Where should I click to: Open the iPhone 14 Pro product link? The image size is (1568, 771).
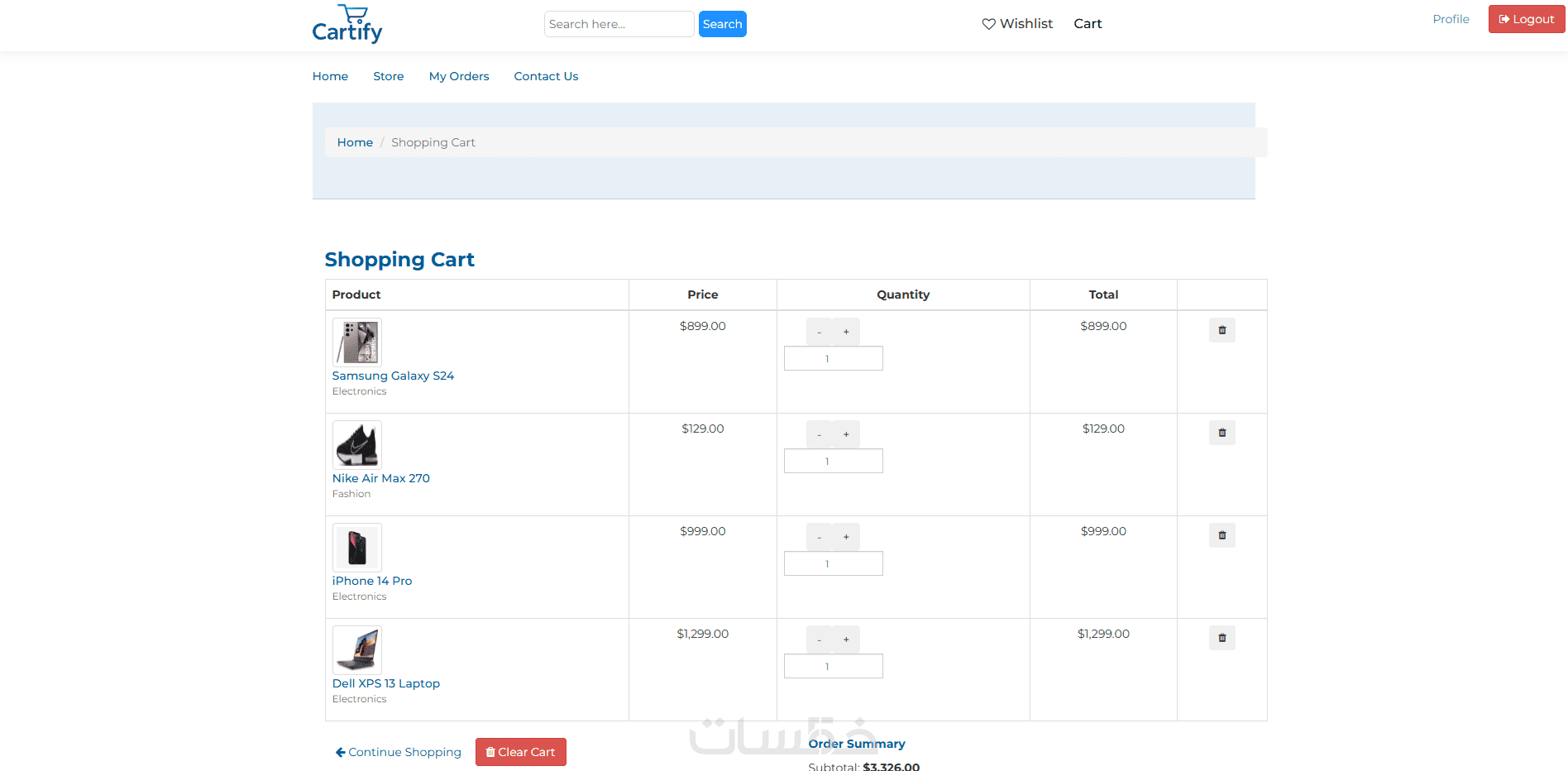(372, 581)
